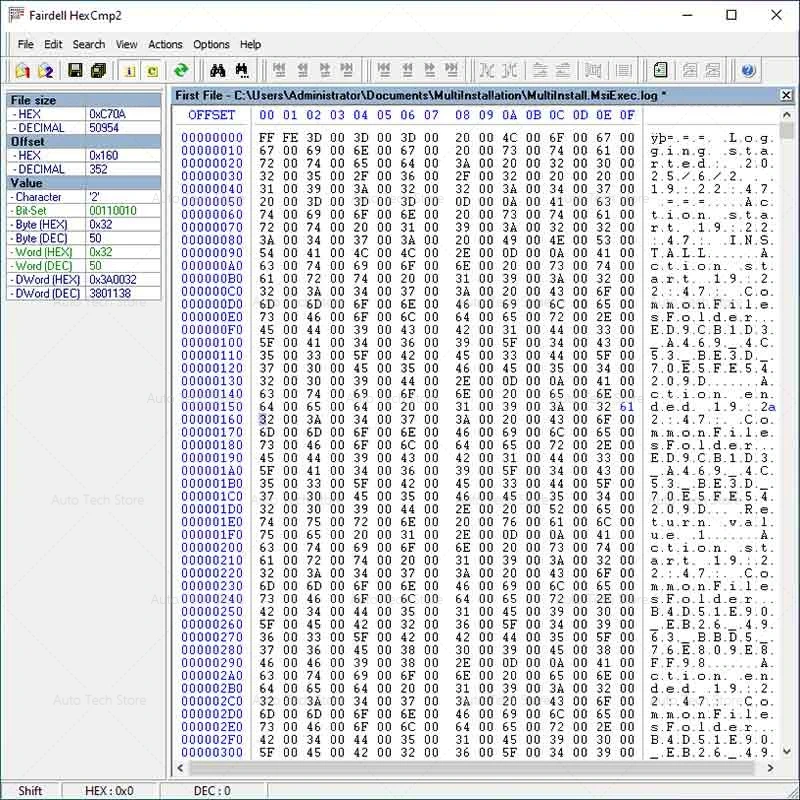Toggle the yellow 'c' toolbar button
Screen dimensions: 800x800
point(152,70)
